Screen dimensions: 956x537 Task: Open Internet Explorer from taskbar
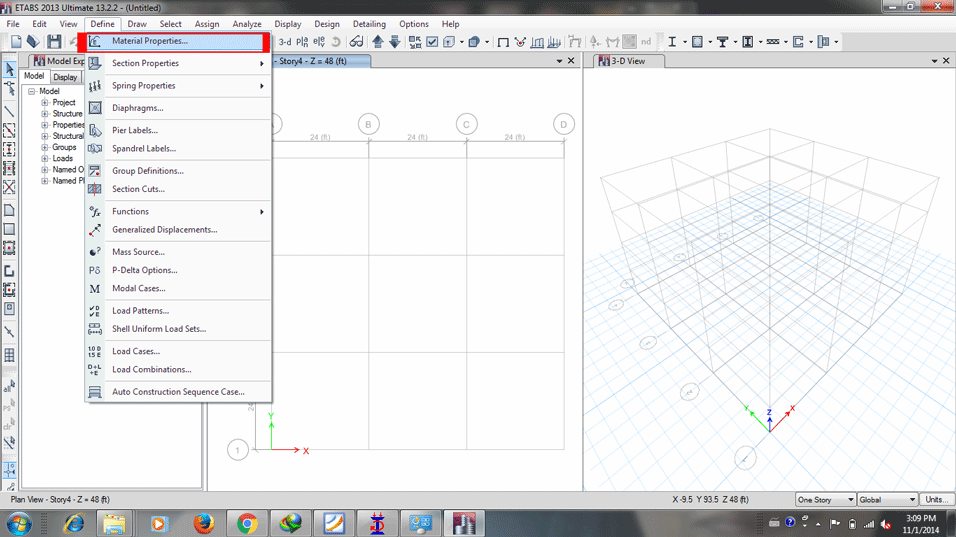(x=74, y=524)
